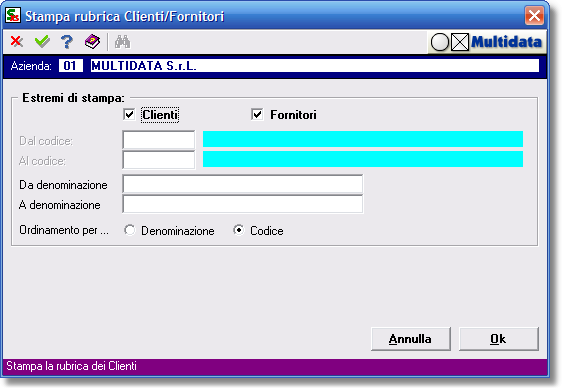This screenshot has width=562, height=390.
Task: Click the Ok button
Action: (499, 339)
